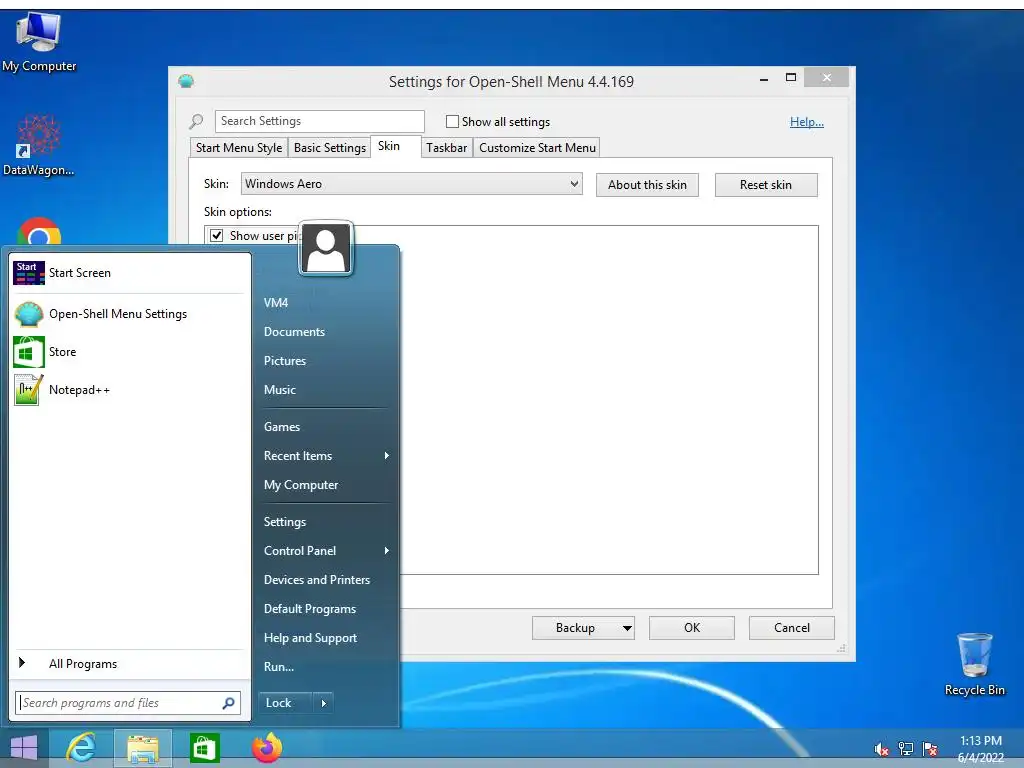Click the taskbar clock showing 1:13 PM
1024x768 pixels.
click(981, 749)
